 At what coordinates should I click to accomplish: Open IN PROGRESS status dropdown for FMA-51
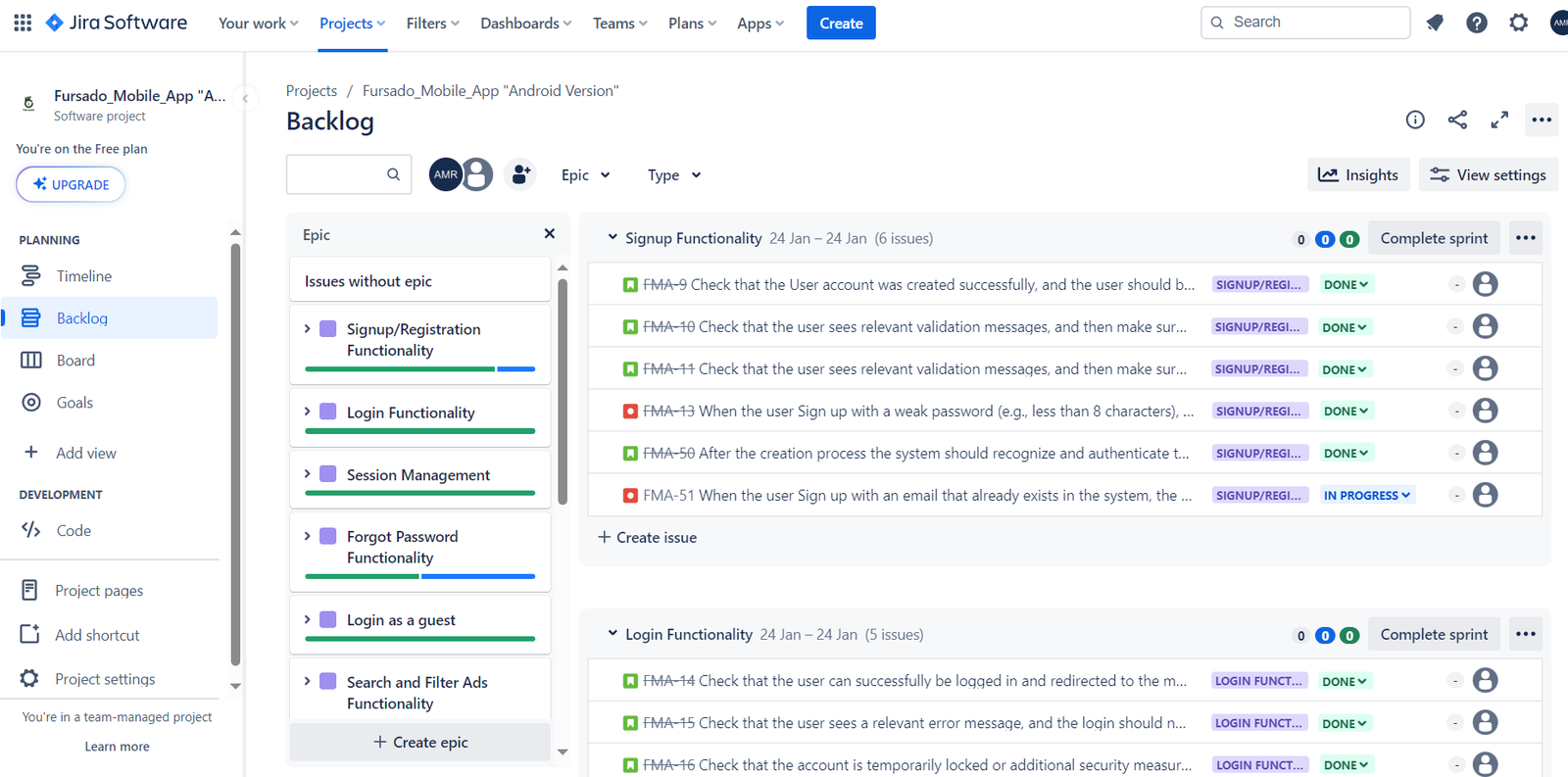[x=1366, y=496]
